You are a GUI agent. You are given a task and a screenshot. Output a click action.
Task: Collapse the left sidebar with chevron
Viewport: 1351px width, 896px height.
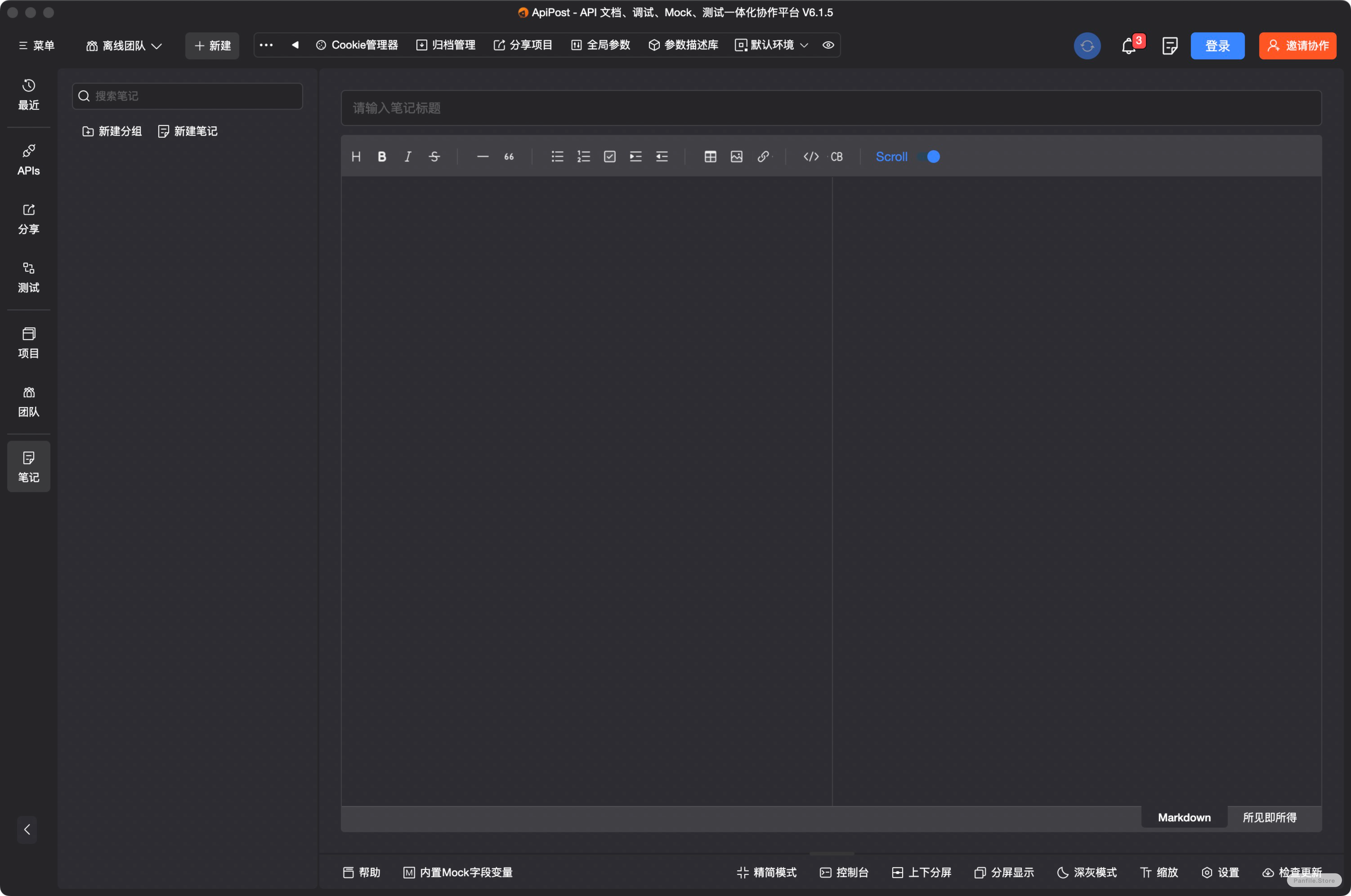coord(27,830)
